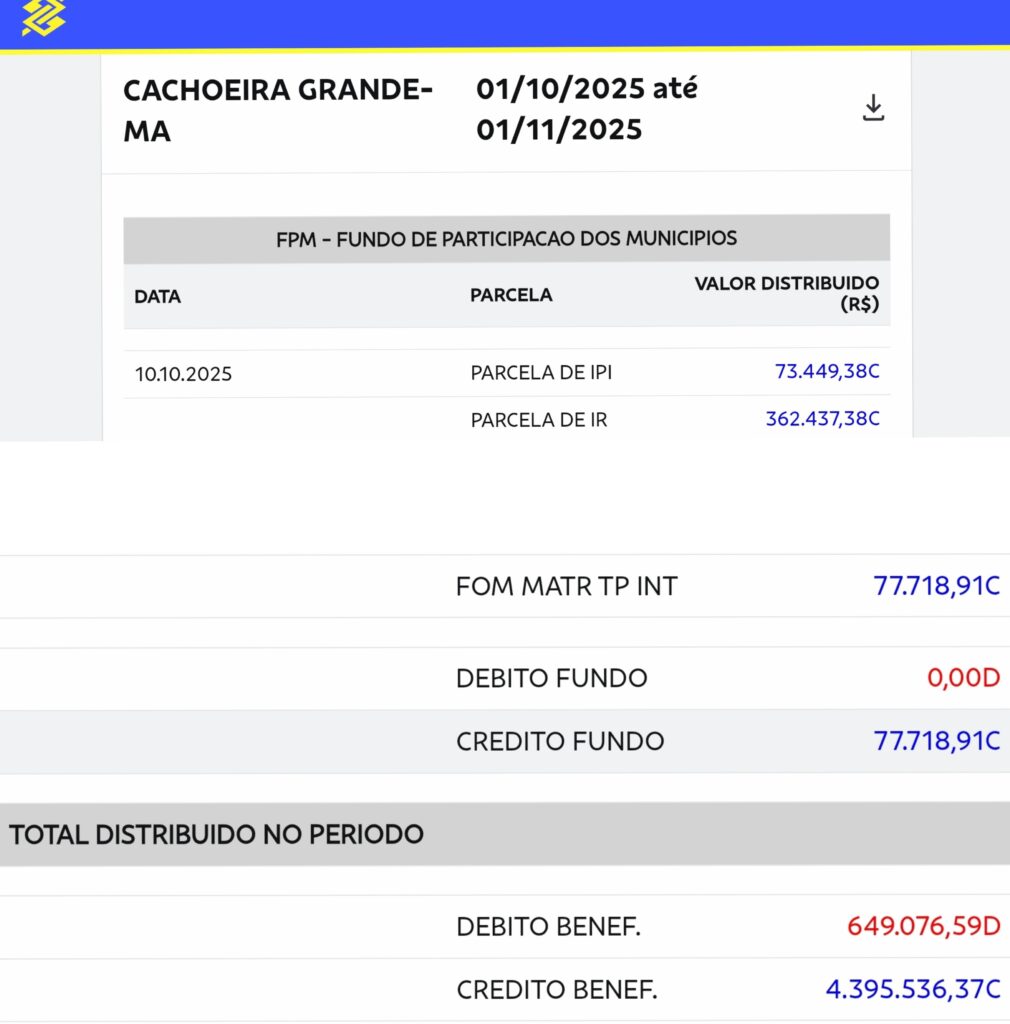The height and width of the screenshot is (1024, 1010).
Task: Click the blue top navigation bar
Action: point(505,24)
